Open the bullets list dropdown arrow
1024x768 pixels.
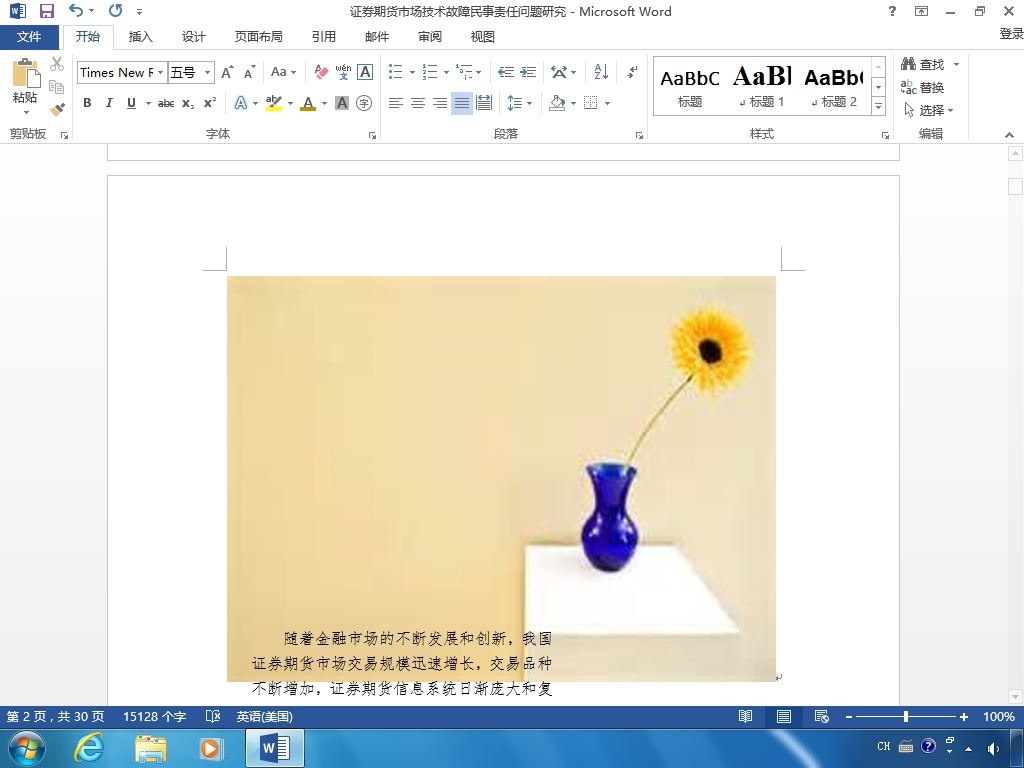(412, 72)
